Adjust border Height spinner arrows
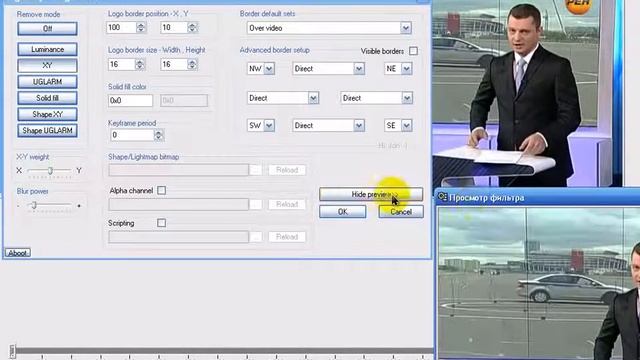Screen dimensions: 640x360 (x=192, y=64)
